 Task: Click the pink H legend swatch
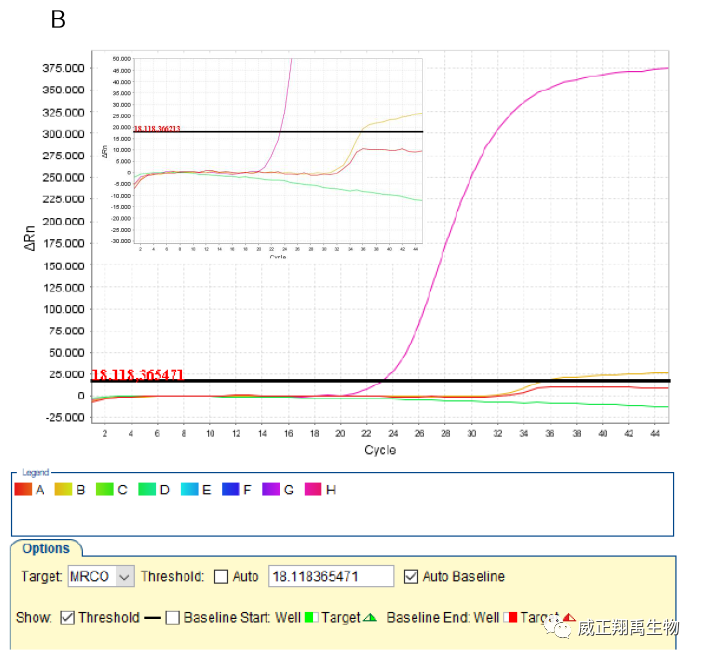313,490
